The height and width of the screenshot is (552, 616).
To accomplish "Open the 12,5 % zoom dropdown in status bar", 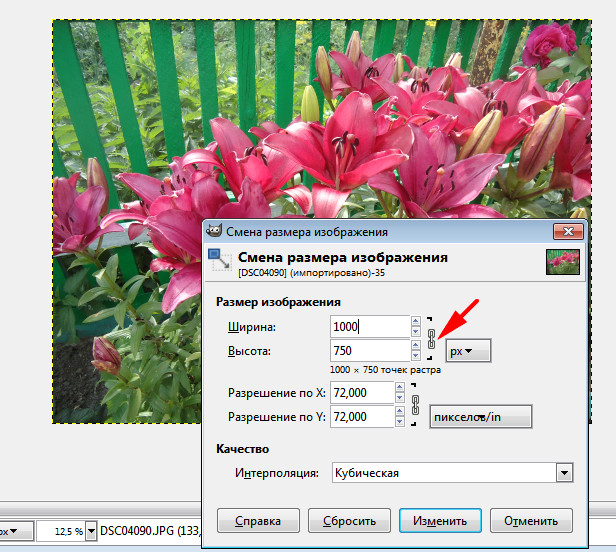I will (x=91, y=531).
